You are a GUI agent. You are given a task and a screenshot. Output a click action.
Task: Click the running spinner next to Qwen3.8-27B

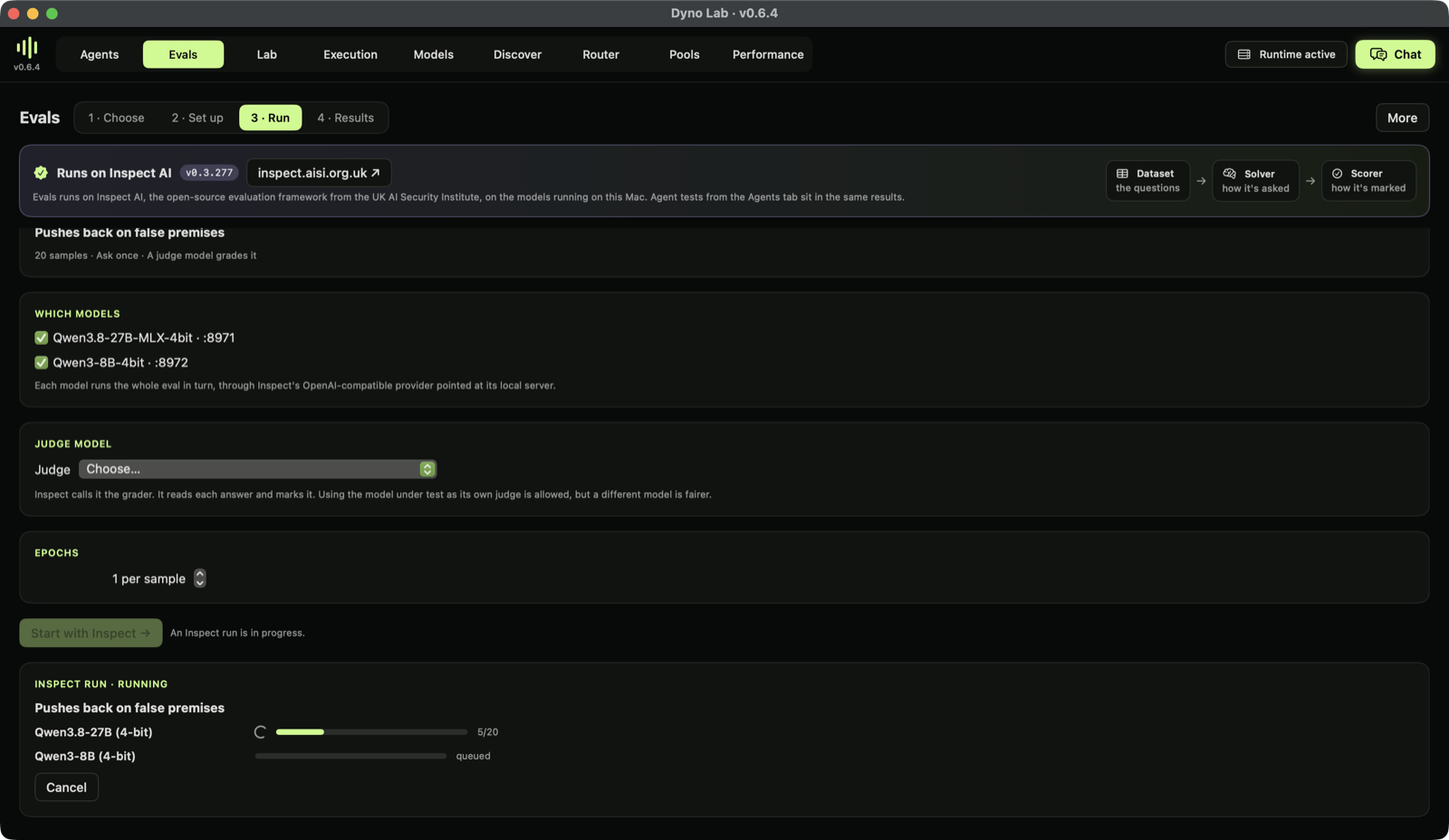260,732
